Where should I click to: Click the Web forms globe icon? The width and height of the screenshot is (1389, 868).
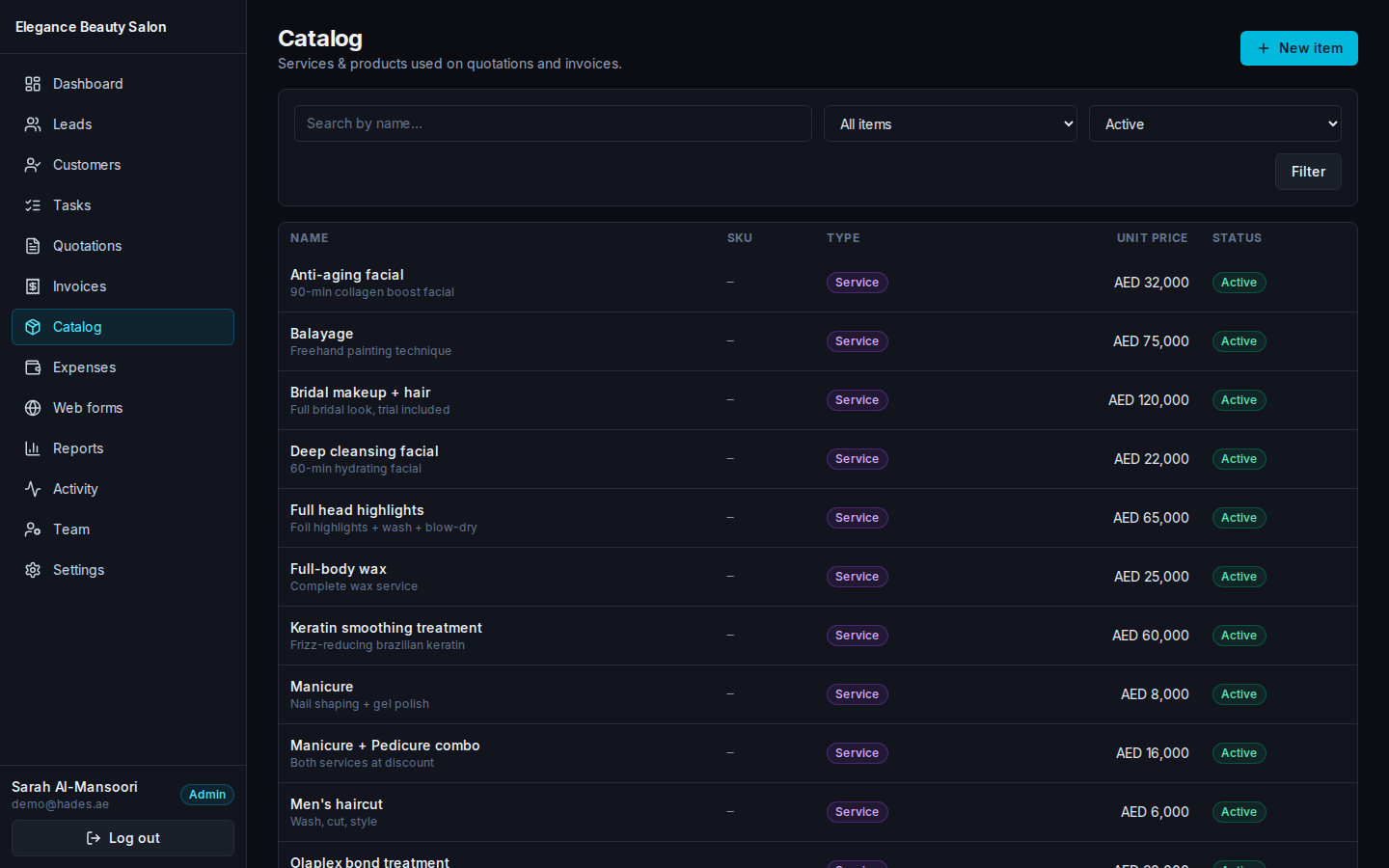pyautogui.click(x=33, y=408)
